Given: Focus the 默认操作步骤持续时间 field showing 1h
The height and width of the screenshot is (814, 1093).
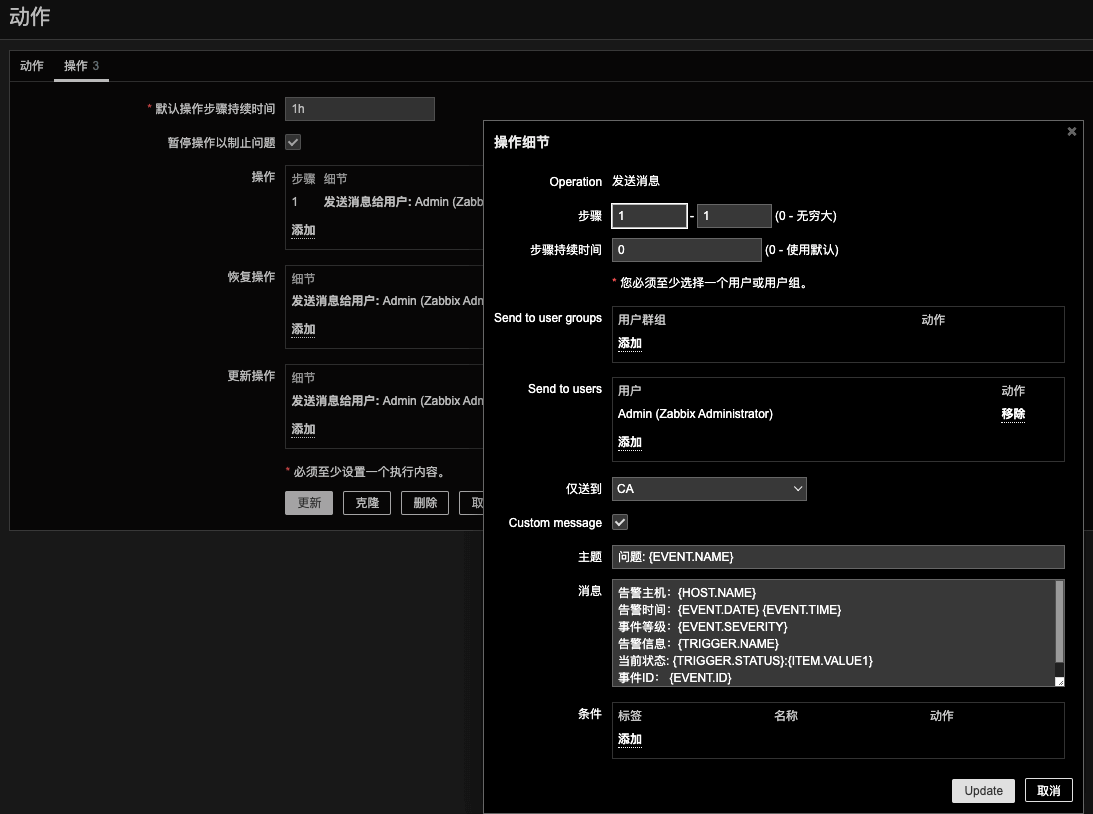Looking at the screenshot, I should tap(360, 109).
